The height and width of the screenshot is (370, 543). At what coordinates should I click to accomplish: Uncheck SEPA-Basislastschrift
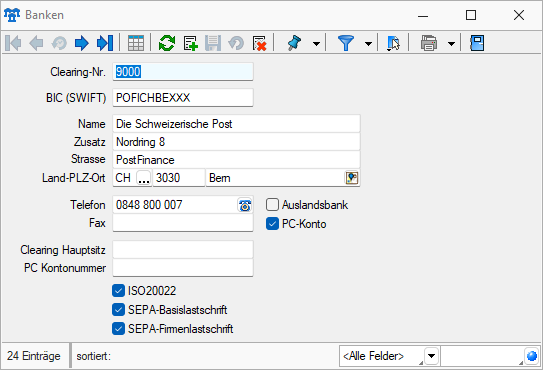118,310
